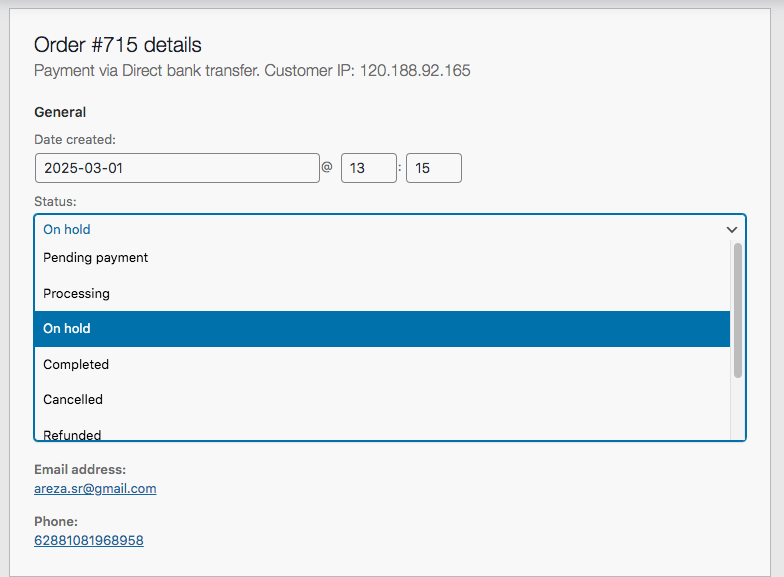Select "Pending payment" status option
The height and width of the screenshot is (577, 784).
click(96, 258)
